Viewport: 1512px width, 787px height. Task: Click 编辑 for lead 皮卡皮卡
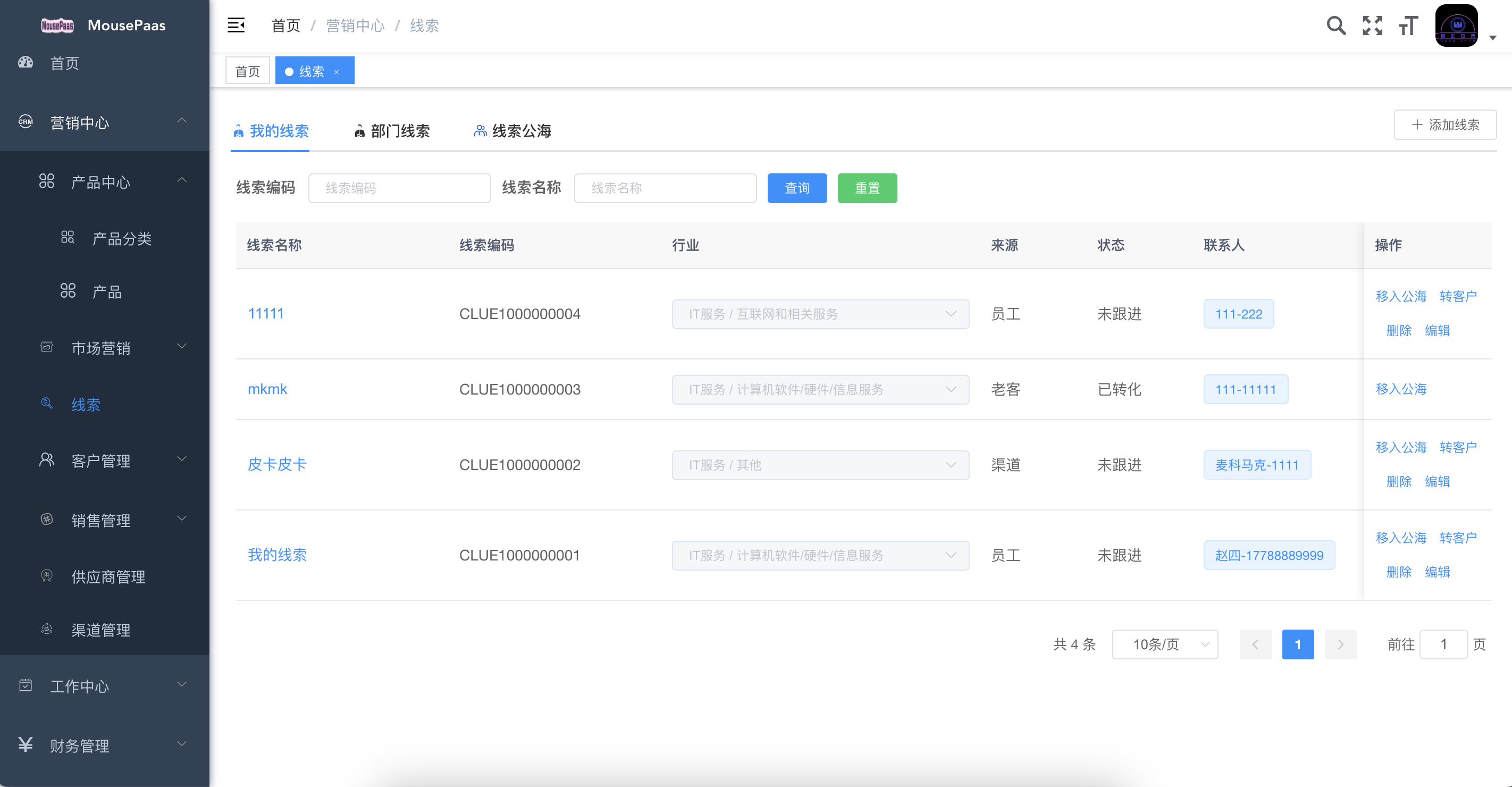click(x=1438, y=481)
